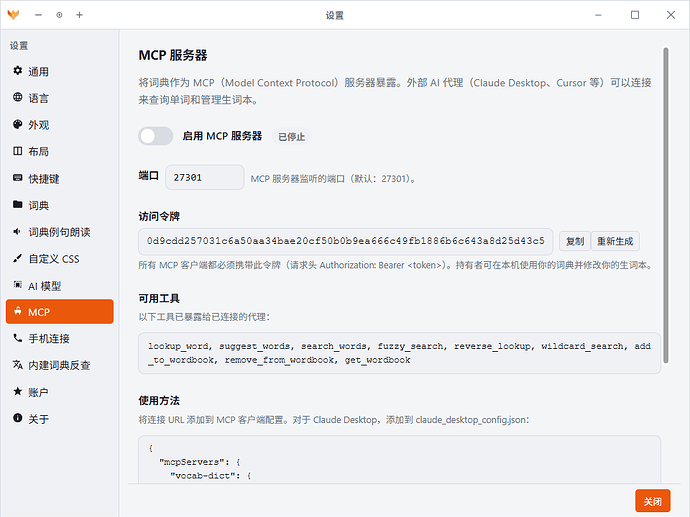The image size is (690, 517).
Task: Click the speaker icon for 词典例句朗读
Action: [18, 231]
